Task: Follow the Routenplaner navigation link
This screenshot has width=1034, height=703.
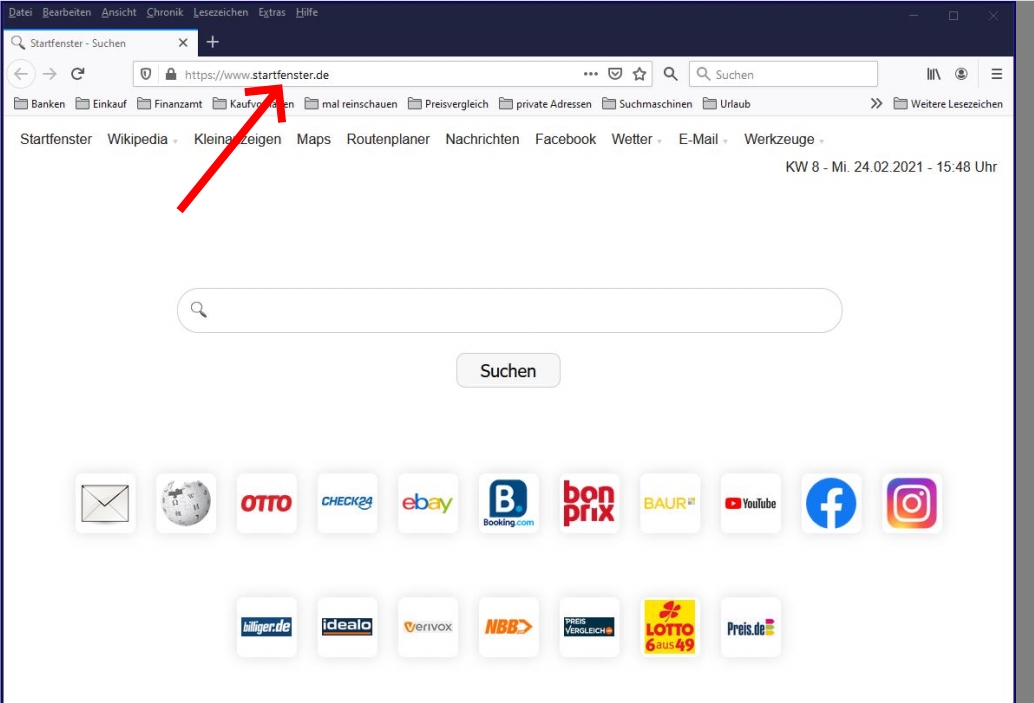Action: (x=388, y=139)
